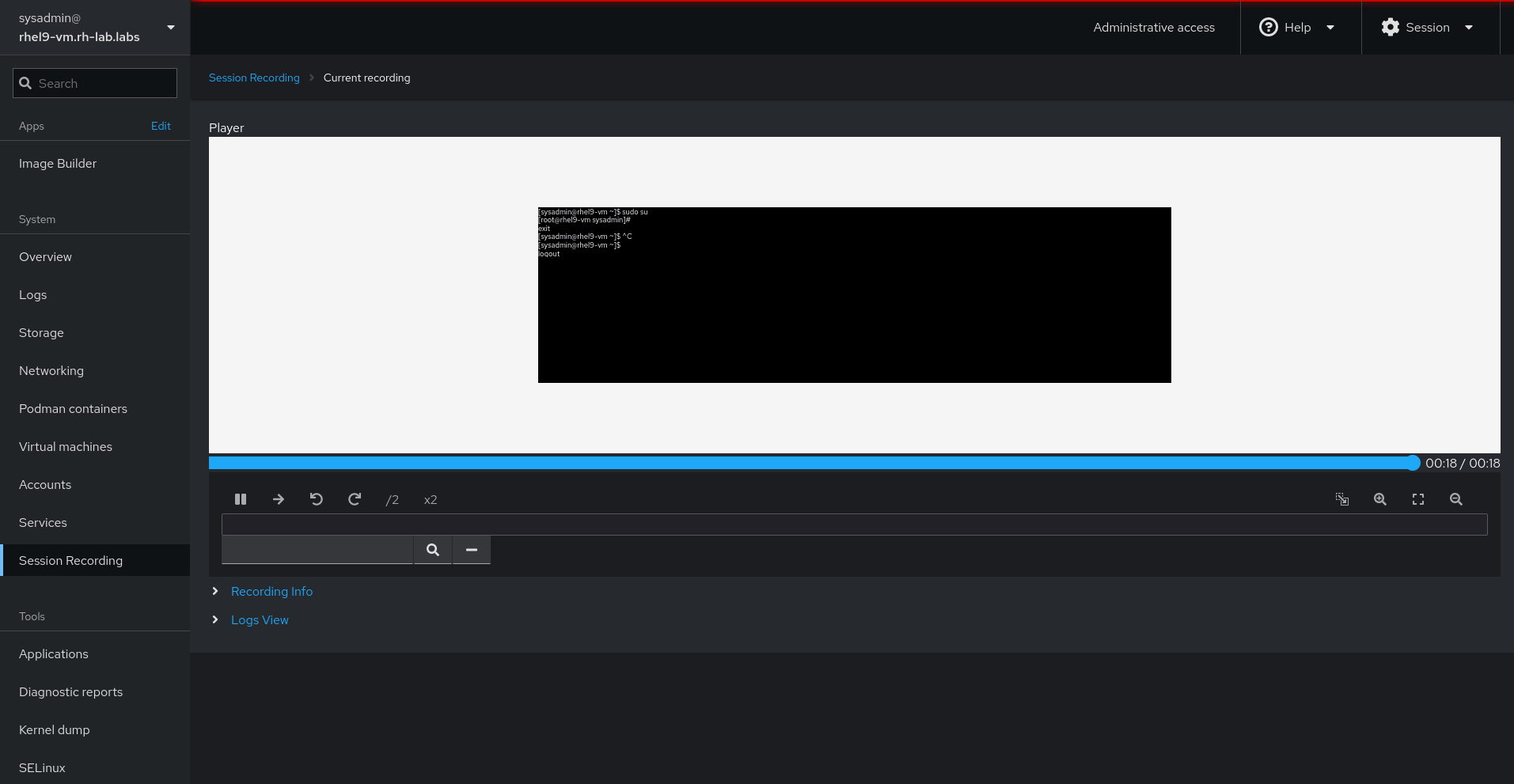Go back via Session Recording breadcrumb link
Image resolution: width=1514 pixels, height=784 pixels.
(x=254, y=78)
